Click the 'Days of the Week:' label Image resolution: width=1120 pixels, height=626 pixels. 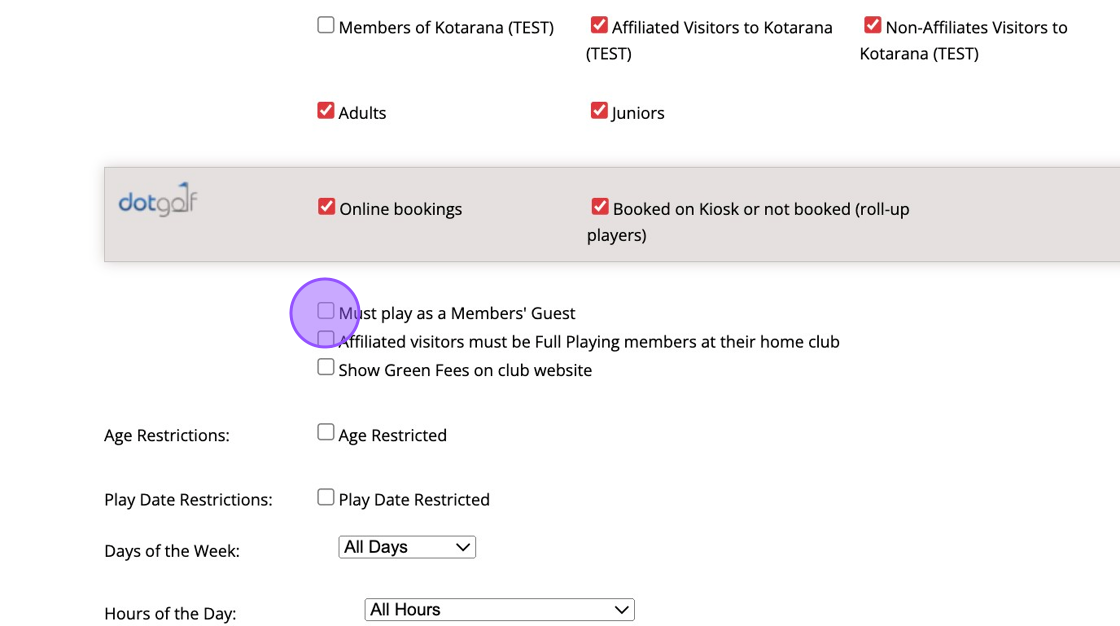pos(172,552)
